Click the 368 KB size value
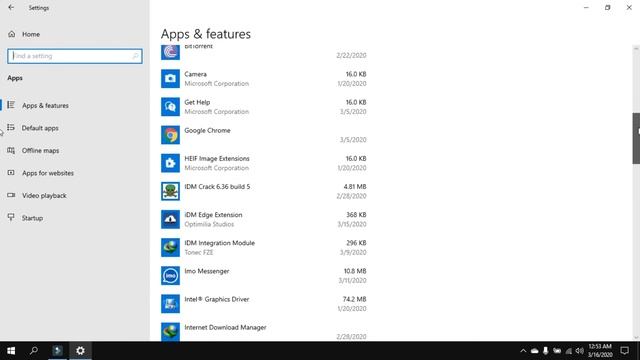Screen dimensions: 640x360 [356, 215]
